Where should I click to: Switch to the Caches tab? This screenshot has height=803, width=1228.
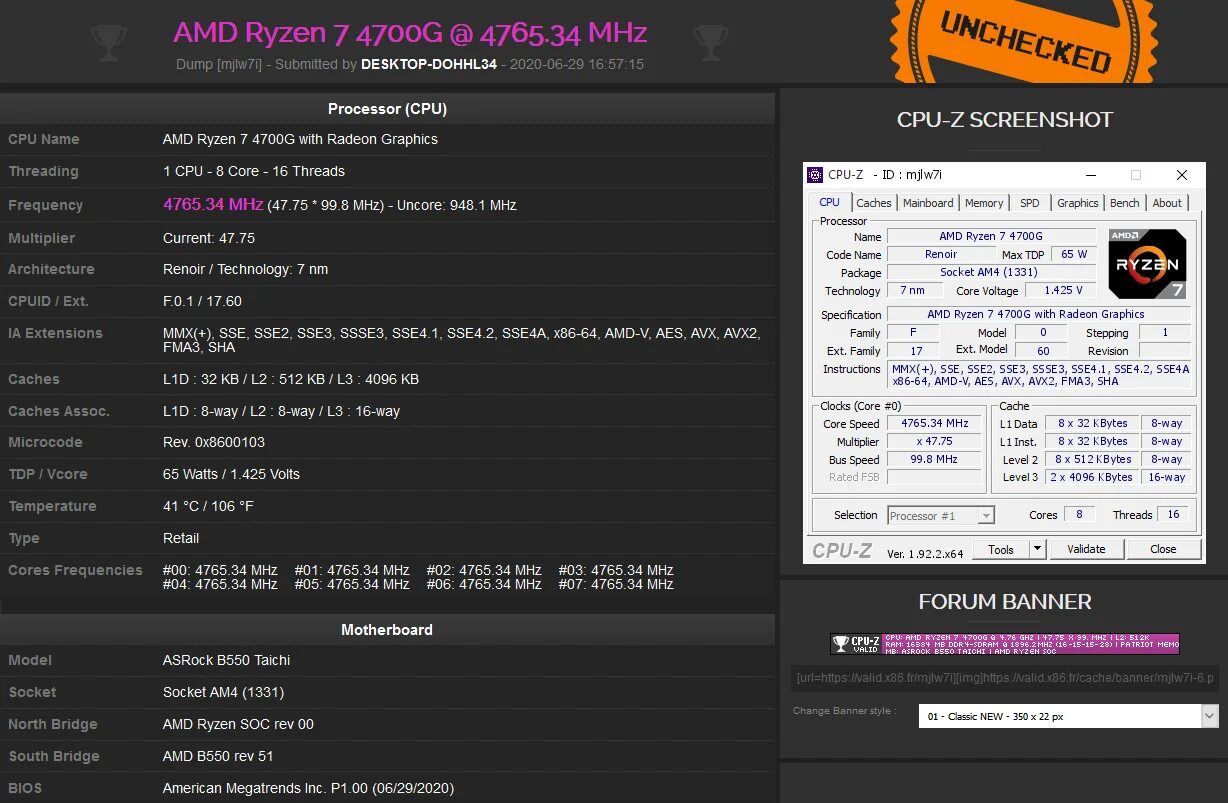tap(873, 203)
